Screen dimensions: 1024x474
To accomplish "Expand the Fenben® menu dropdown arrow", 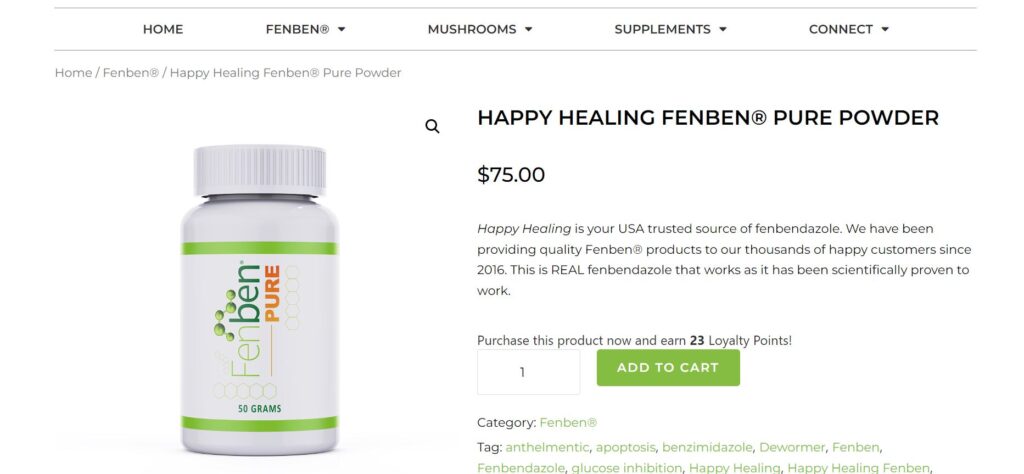I will coord(342,29).
